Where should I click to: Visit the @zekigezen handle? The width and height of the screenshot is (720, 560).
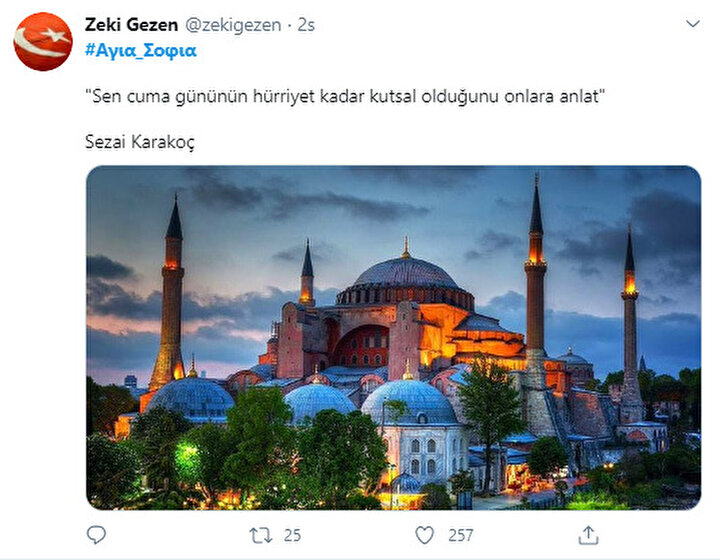[233, 25]
